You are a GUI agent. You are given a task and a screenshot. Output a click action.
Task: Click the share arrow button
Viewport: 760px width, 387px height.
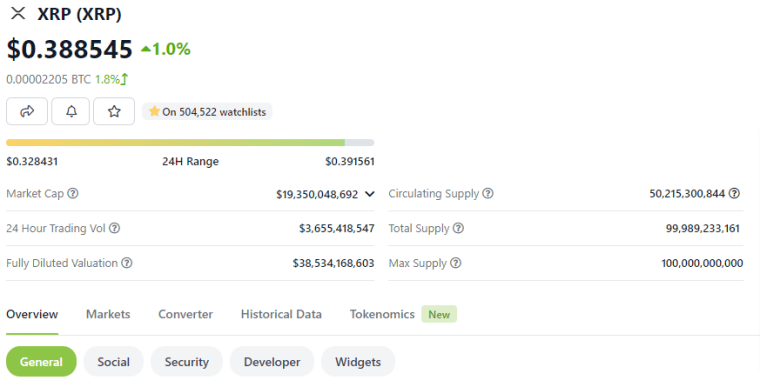(x=27, y=111)
